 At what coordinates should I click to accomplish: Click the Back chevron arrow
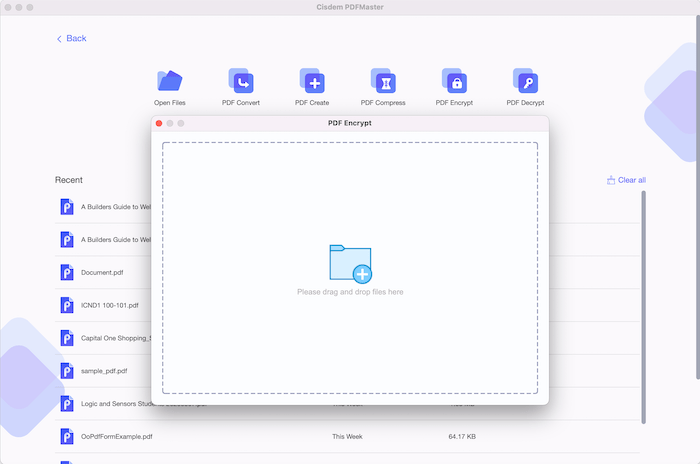(59, 39)
